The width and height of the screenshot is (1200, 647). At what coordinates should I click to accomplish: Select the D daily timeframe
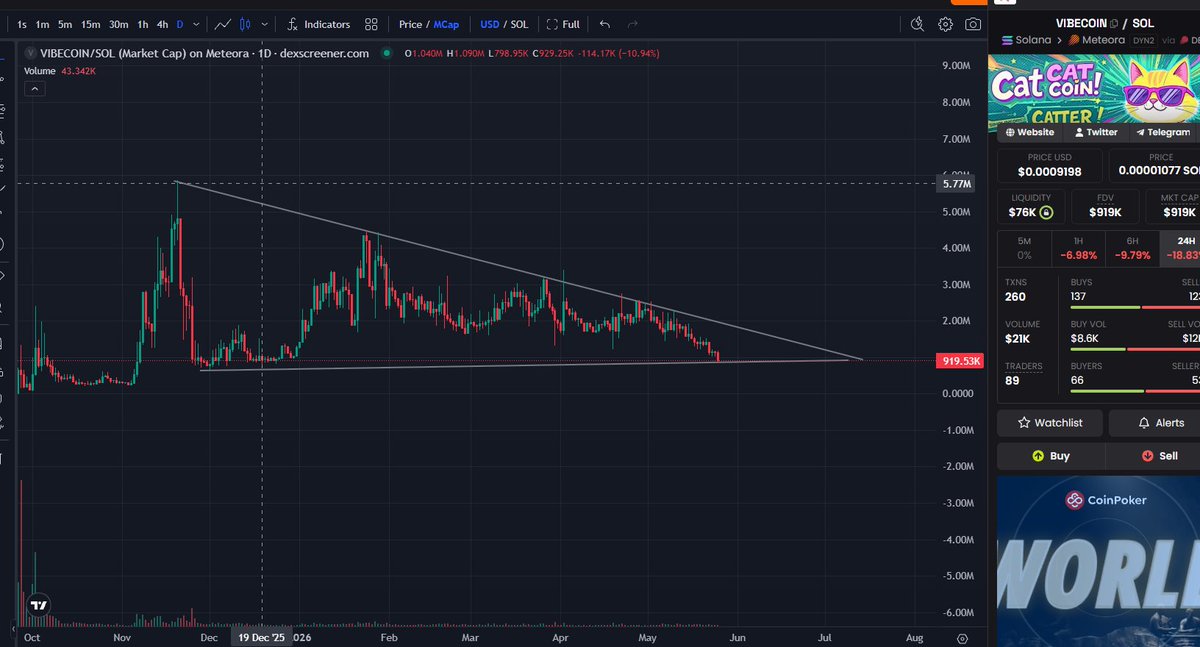coord(180,24)
